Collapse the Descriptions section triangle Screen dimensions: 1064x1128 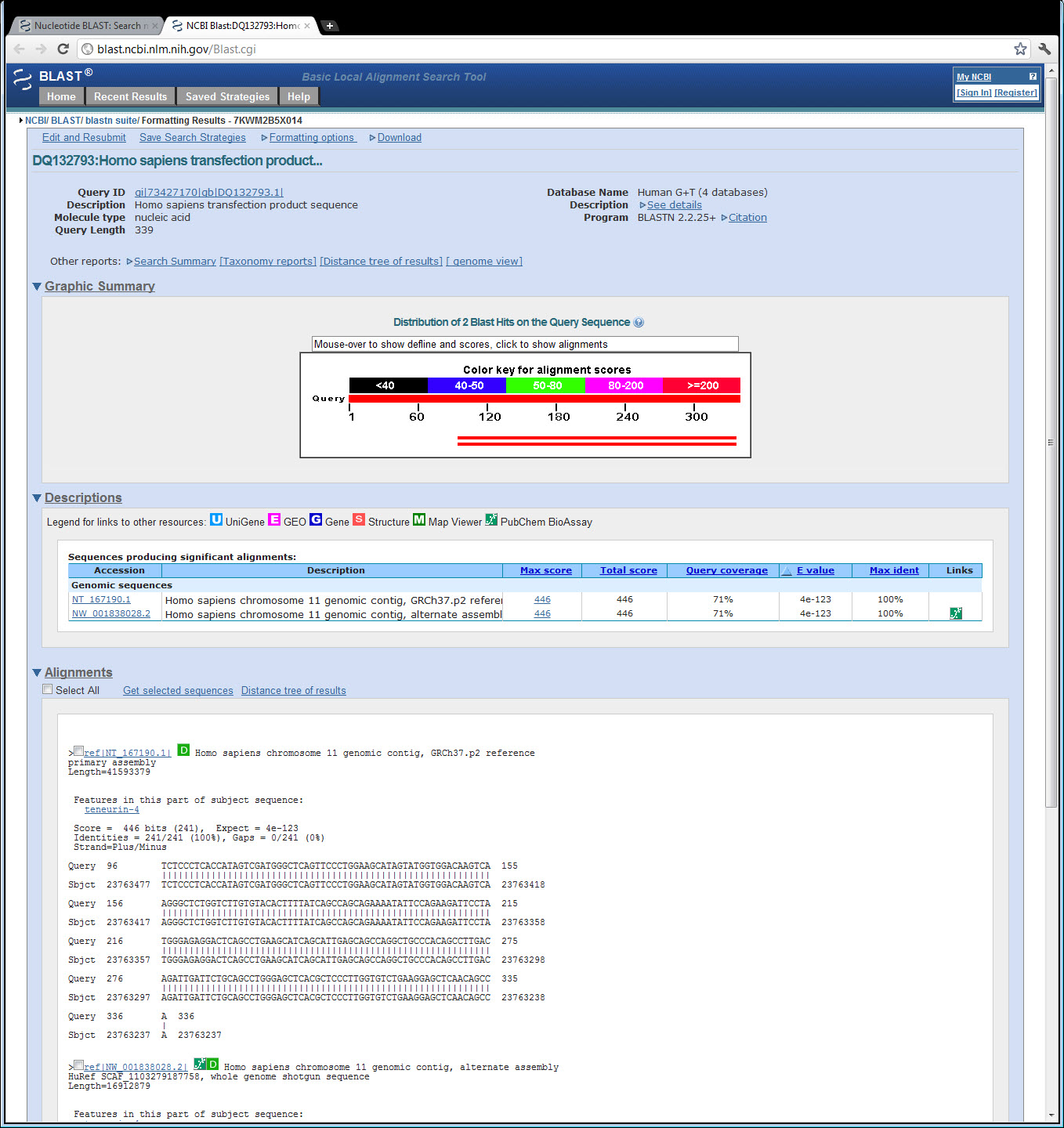[37, 498]
